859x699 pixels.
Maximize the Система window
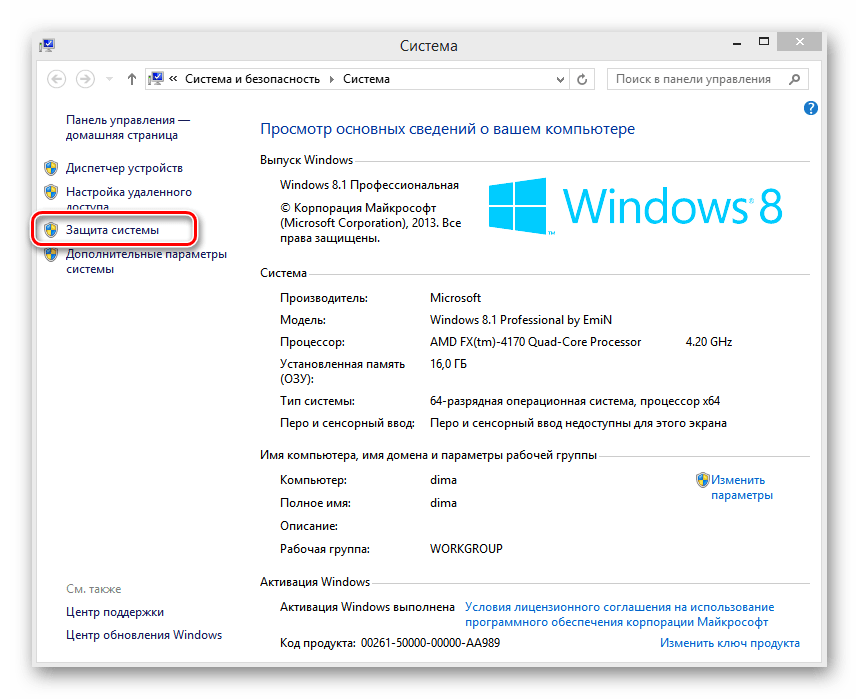point(764,42)
